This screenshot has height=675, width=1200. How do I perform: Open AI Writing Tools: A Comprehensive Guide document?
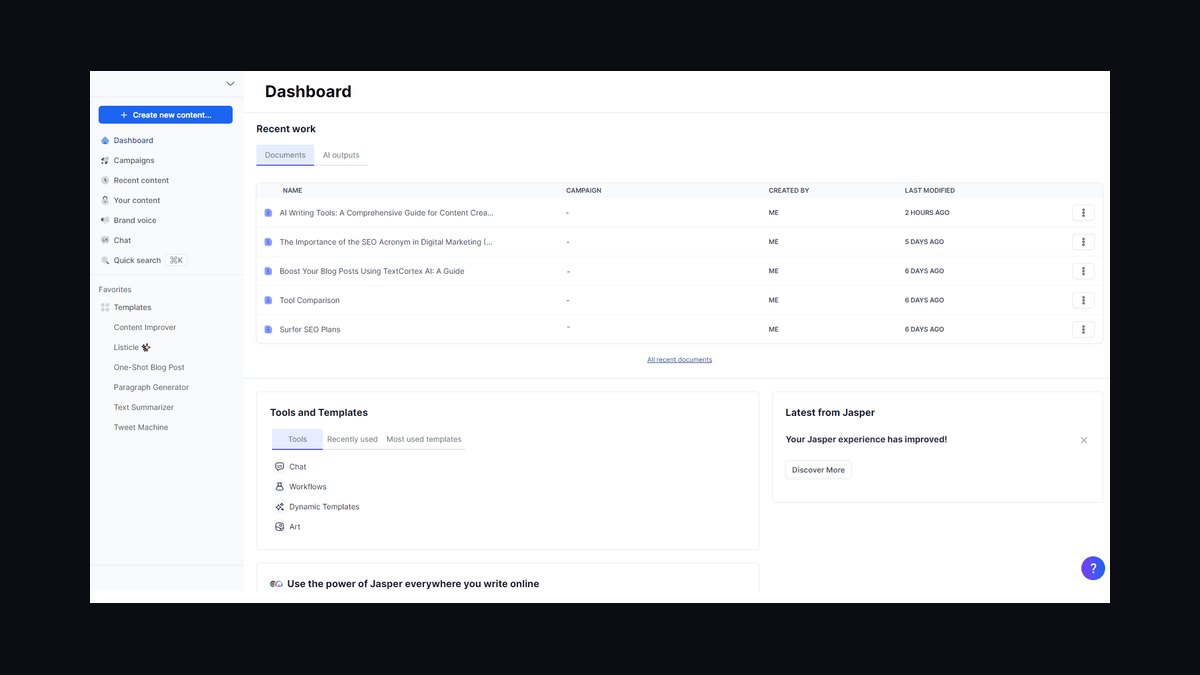point(386,213)
